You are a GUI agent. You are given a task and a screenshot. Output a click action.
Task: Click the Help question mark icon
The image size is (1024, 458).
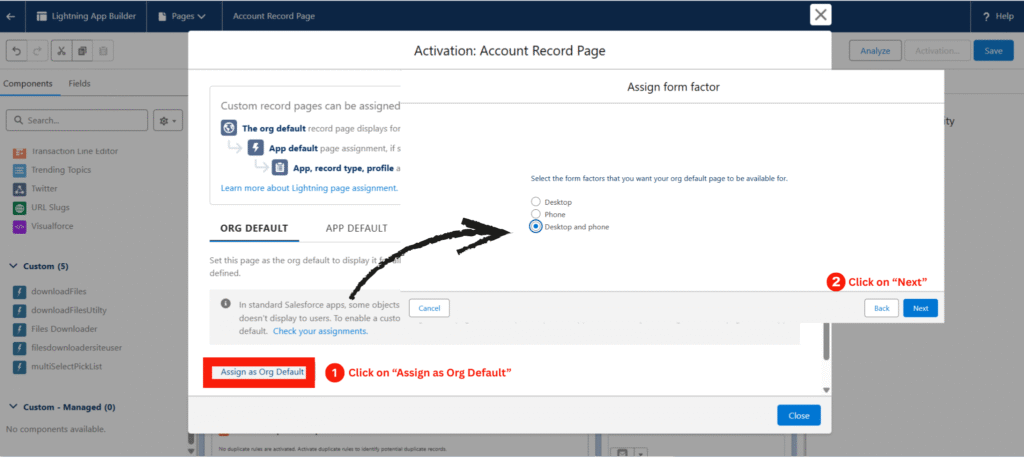pos(985,16)
